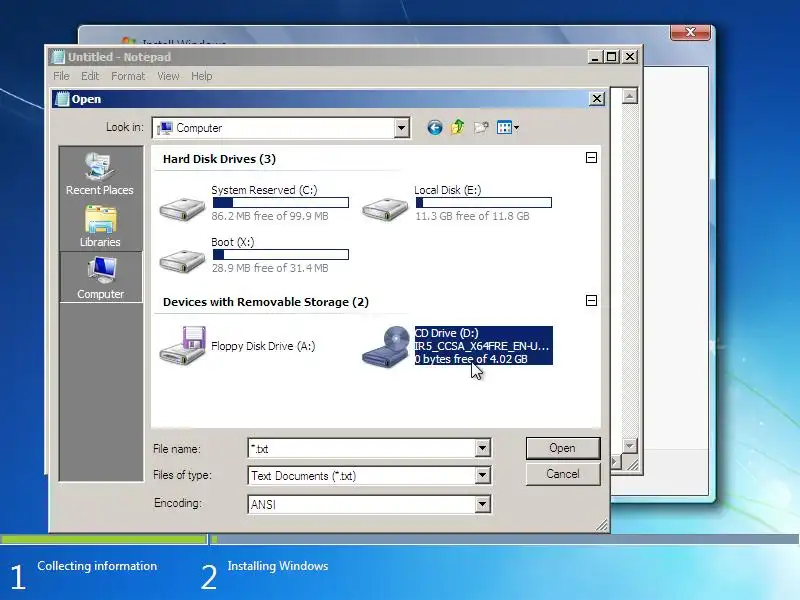800x600 pixels.
Task: Maximize the Notepad window
Action: (x=611, y=57)
